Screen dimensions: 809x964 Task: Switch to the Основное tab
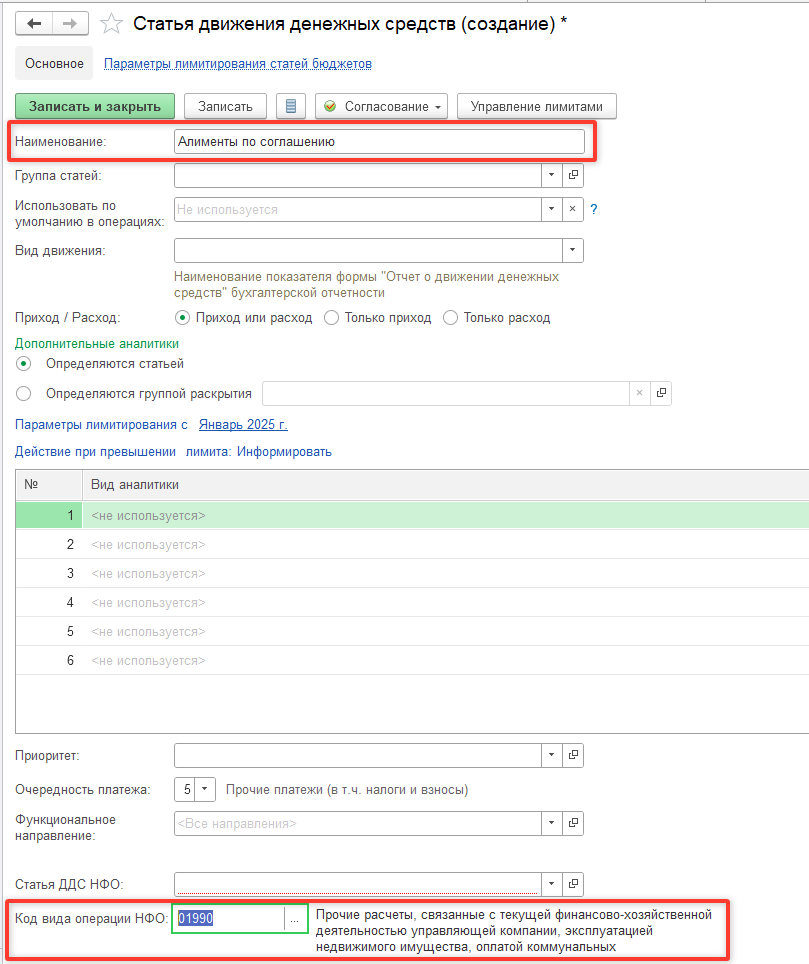tap(54, 63)
